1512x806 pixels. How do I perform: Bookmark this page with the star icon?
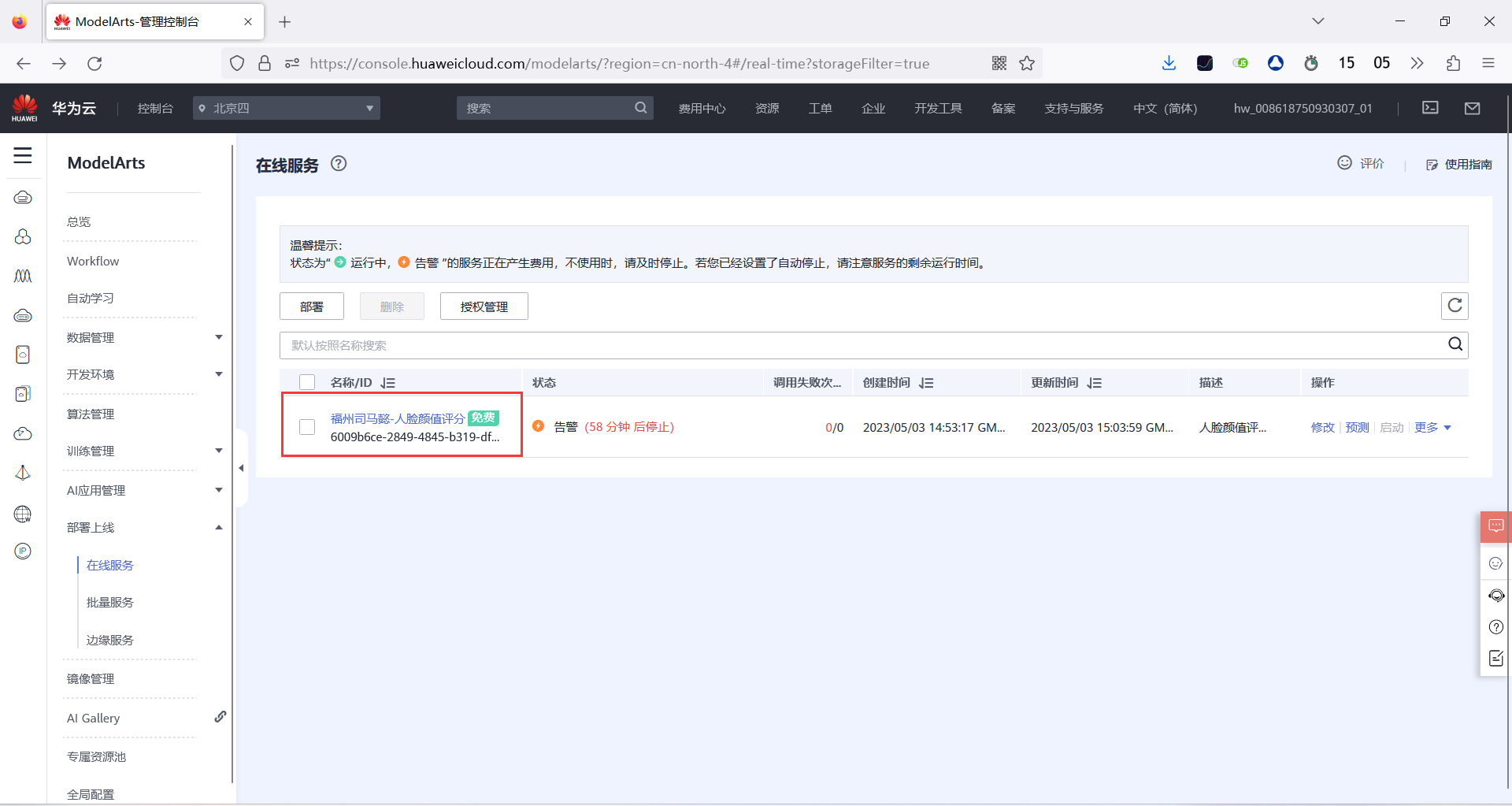(x=1027, y=63)
